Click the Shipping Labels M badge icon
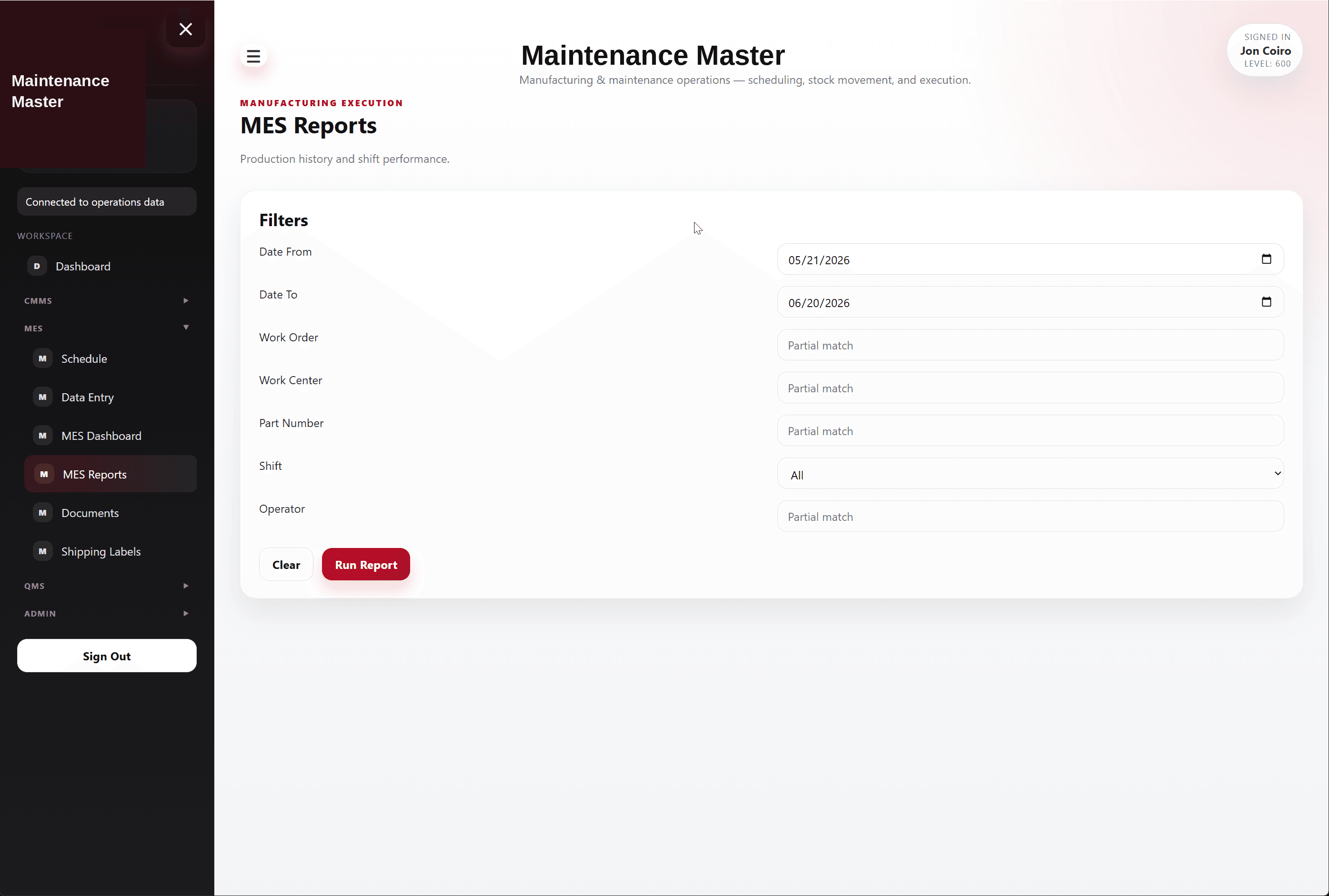 click(x=43, y=551)
